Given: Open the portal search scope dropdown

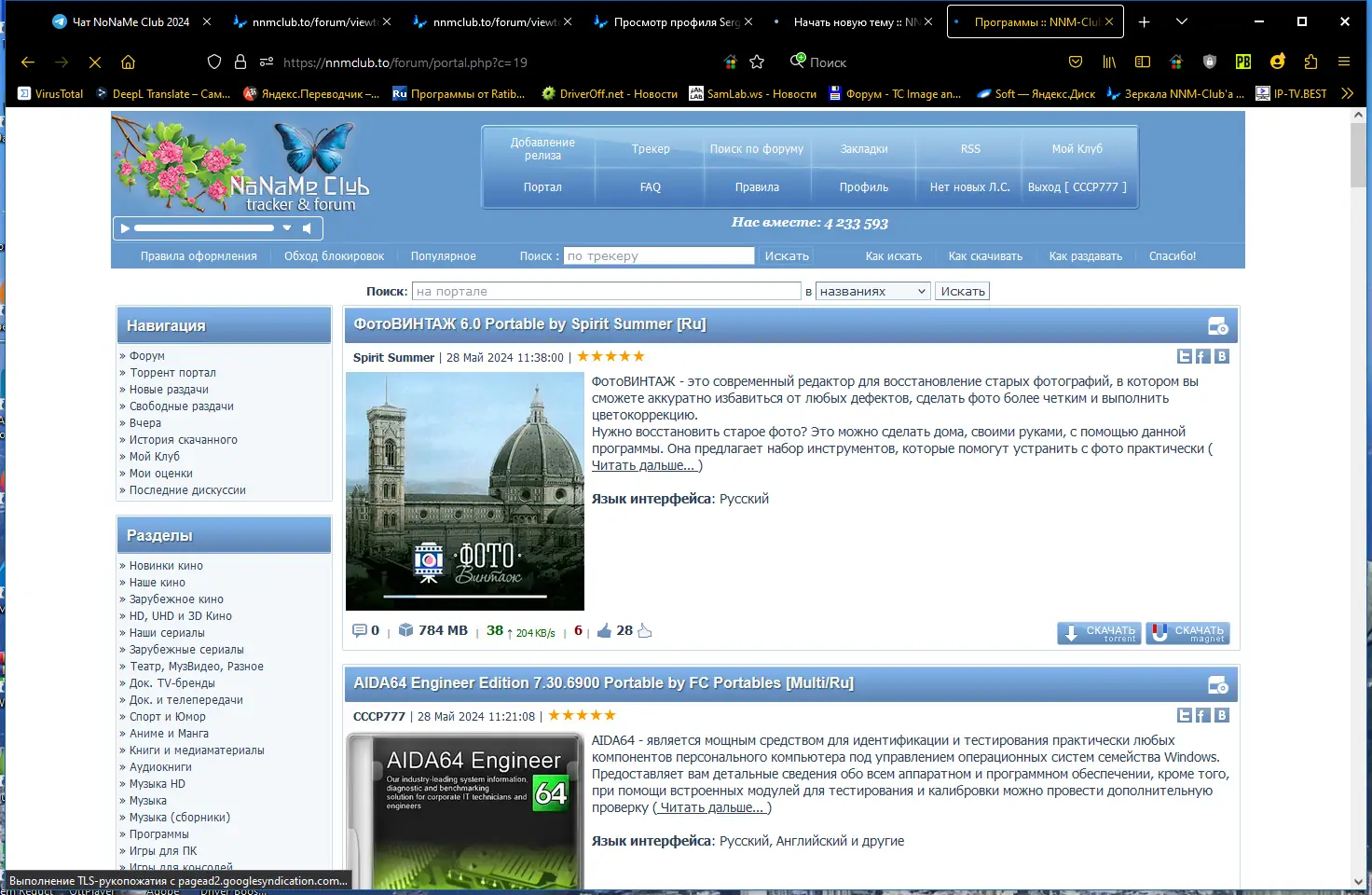Looking at the screenshot, I should 873,291.
